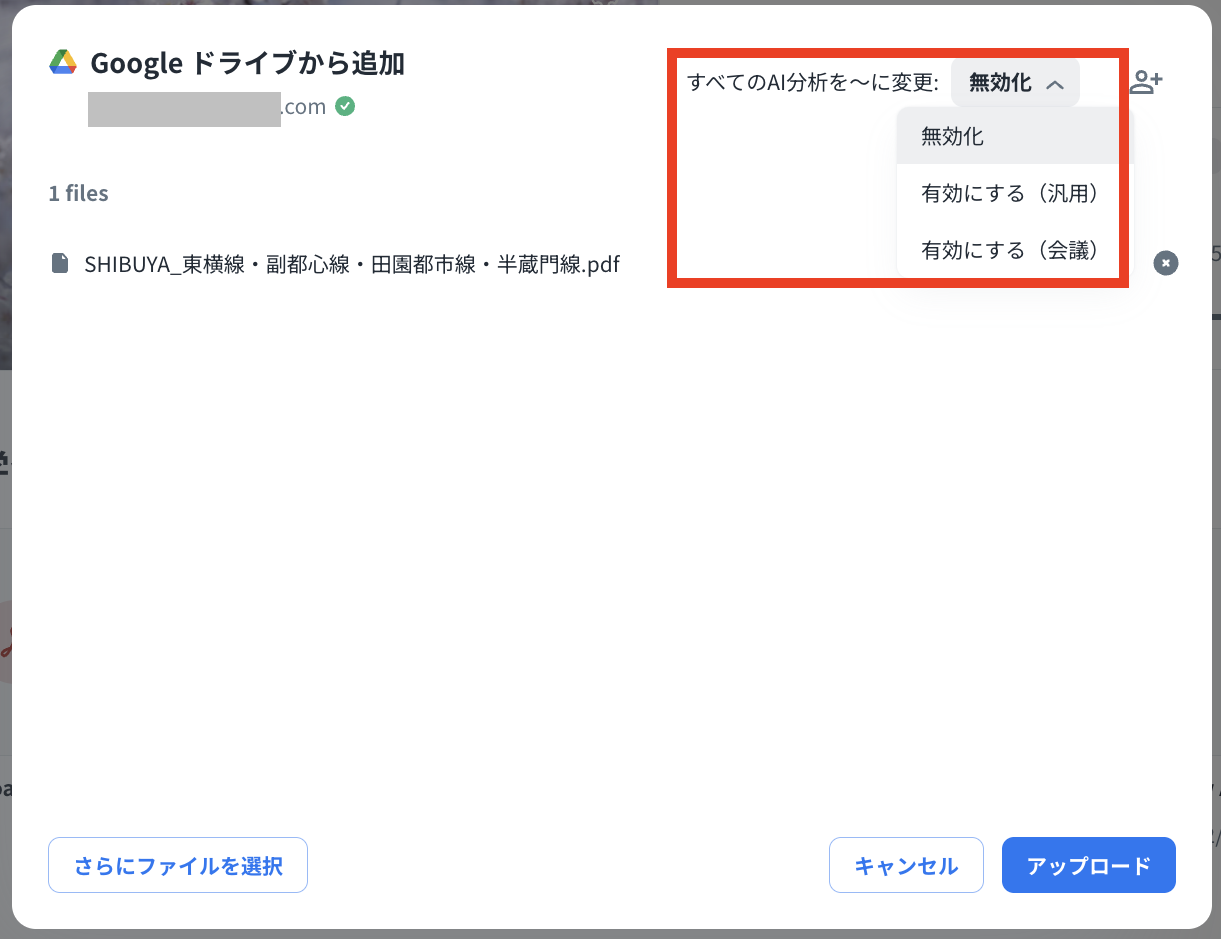Choose 有効にする（会議） option

point(1009,250)
